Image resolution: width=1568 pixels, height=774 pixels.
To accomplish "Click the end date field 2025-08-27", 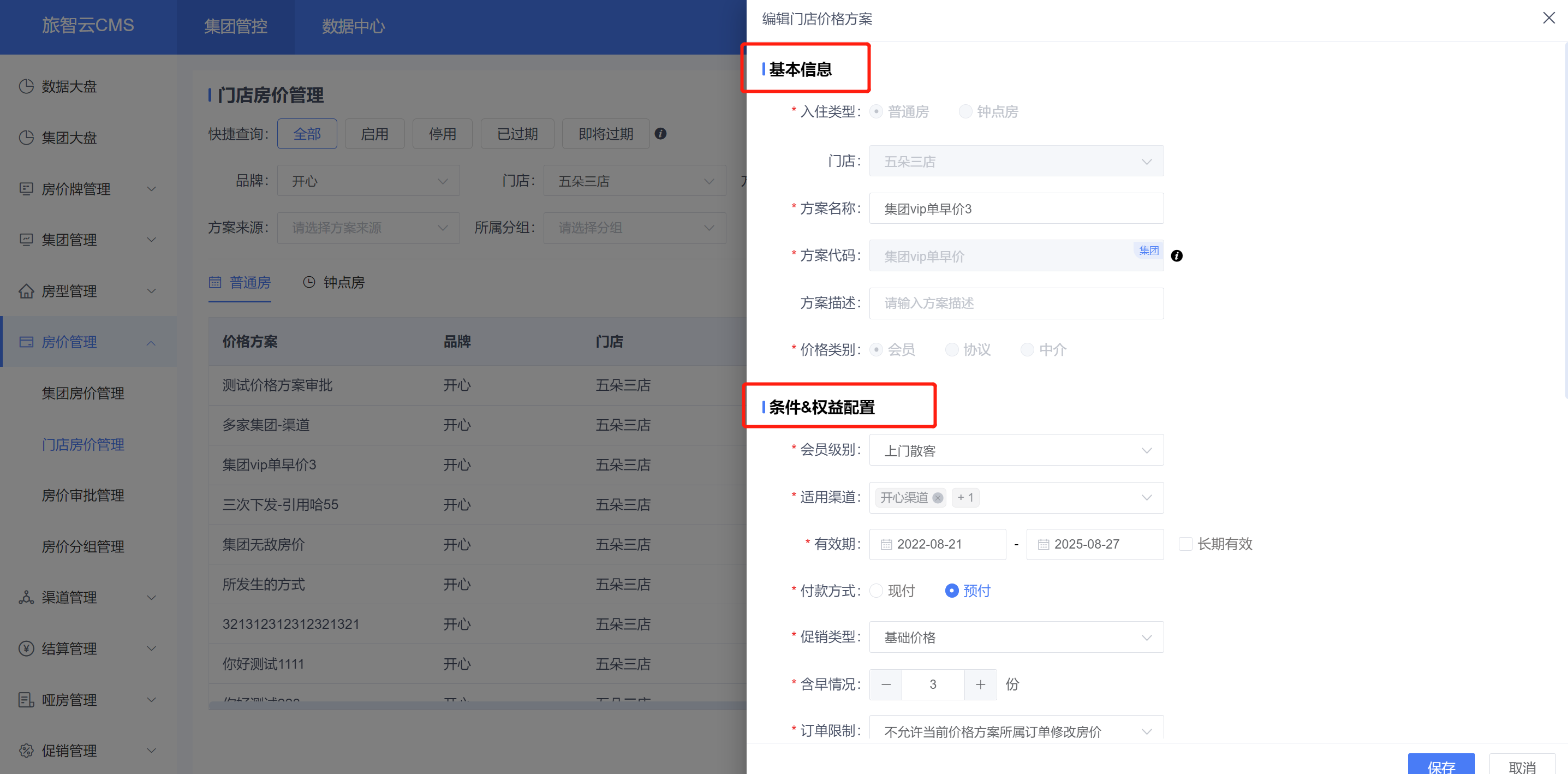I will coord(1094,544).
